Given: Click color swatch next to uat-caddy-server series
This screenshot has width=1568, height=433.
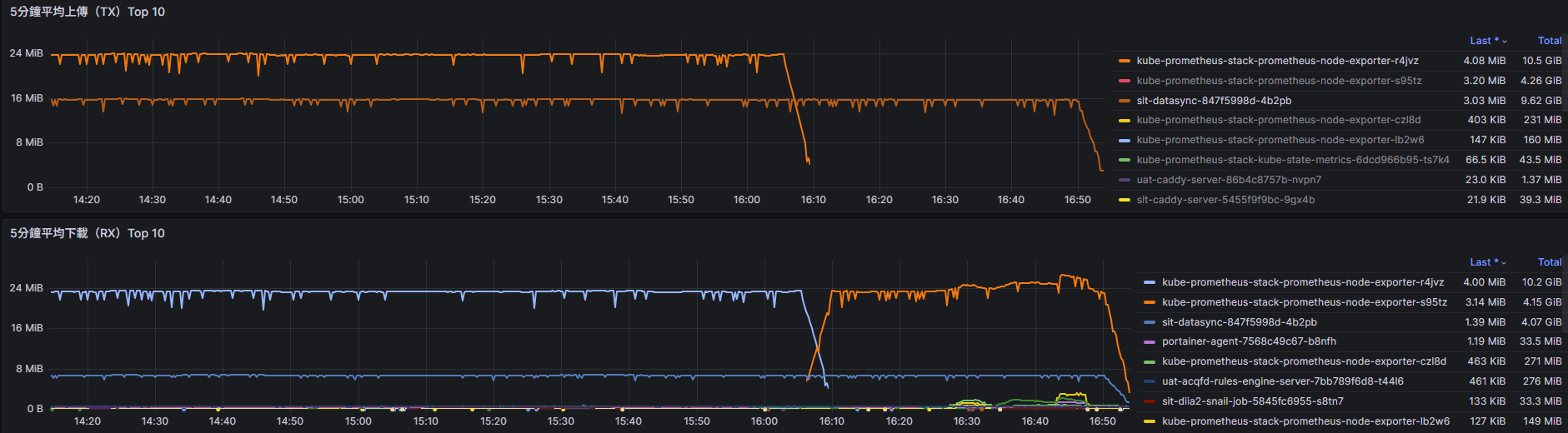Looking at the screenshot, I should 1124,180.
